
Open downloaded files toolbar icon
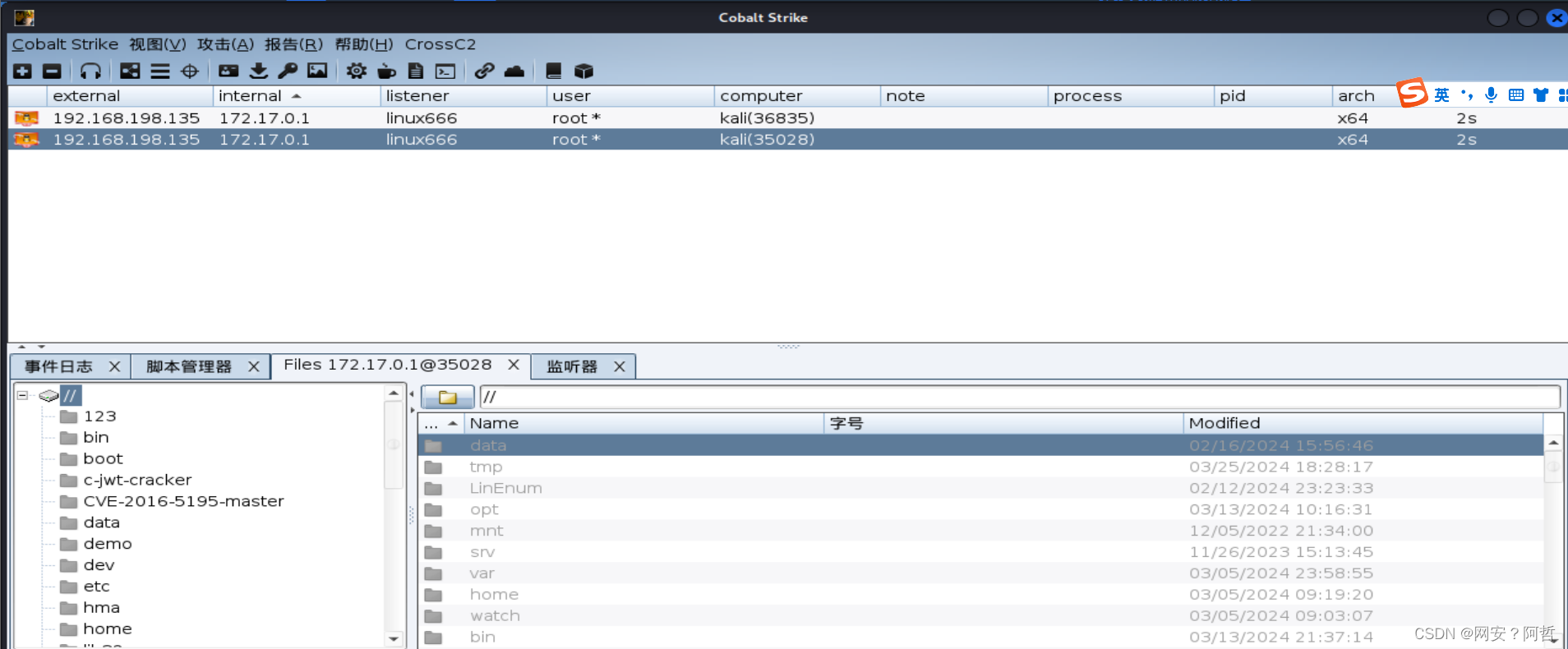point(258,71)
